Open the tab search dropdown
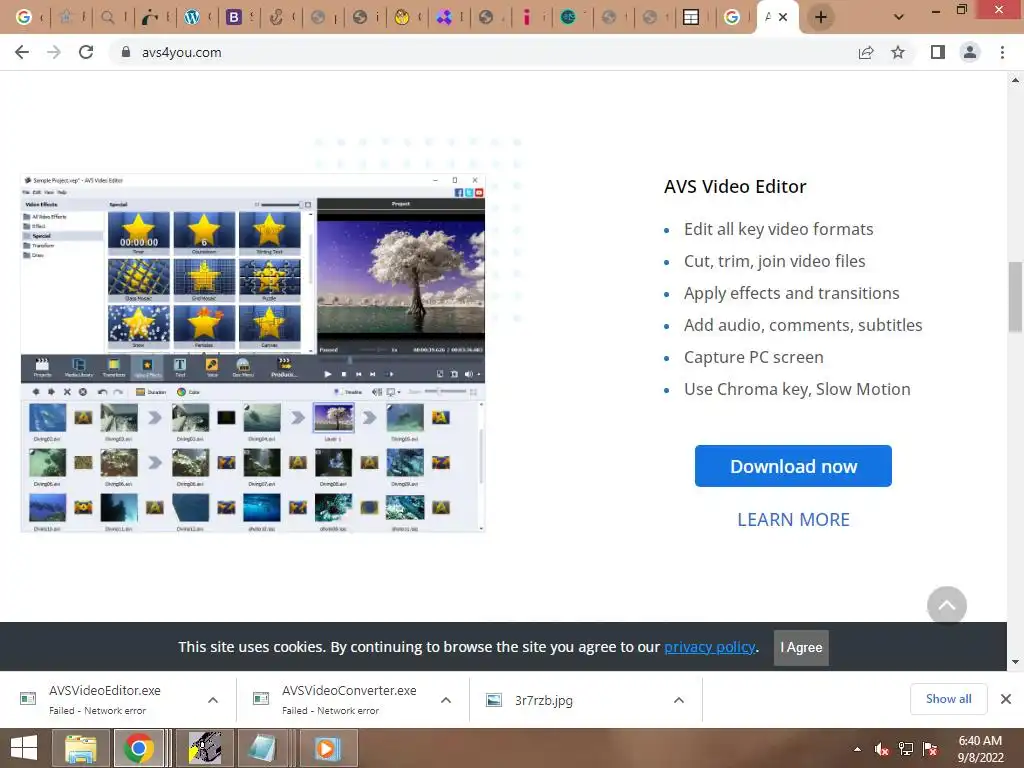The width and height of the screenshot is (1024, 768). point(899,18)
